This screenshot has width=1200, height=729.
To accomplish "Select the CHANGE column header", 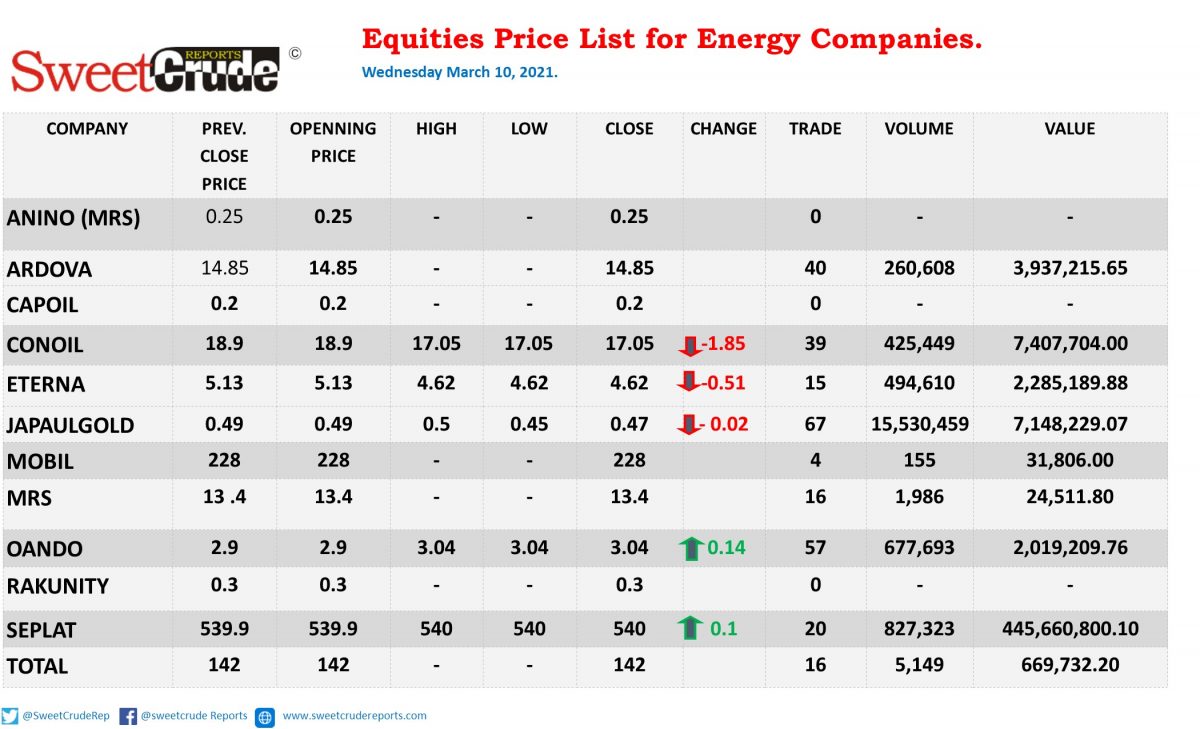I will click(723, 129).
